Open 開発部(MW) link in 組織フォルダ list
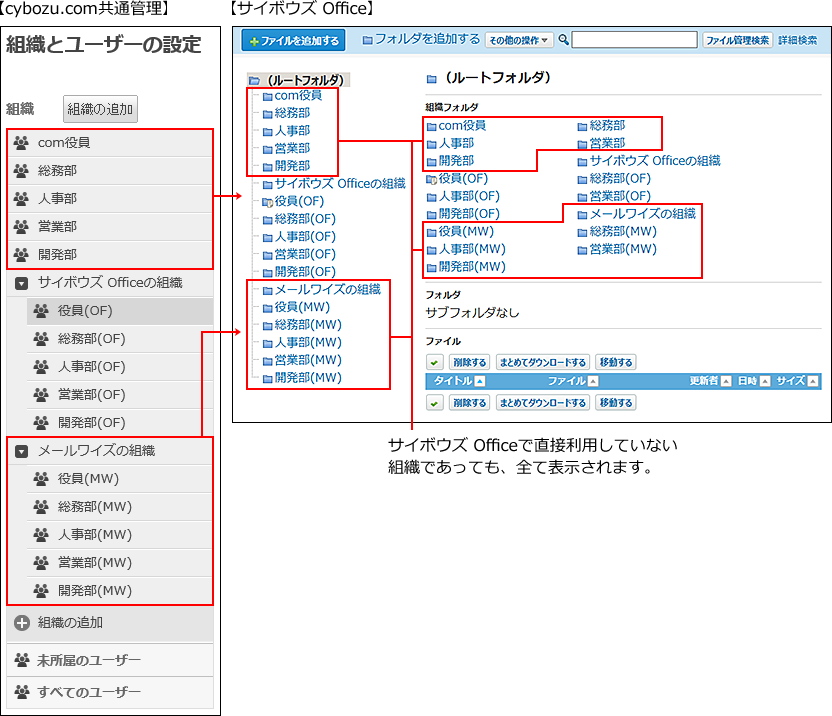The image size is (832, 716). click(472, 267)
